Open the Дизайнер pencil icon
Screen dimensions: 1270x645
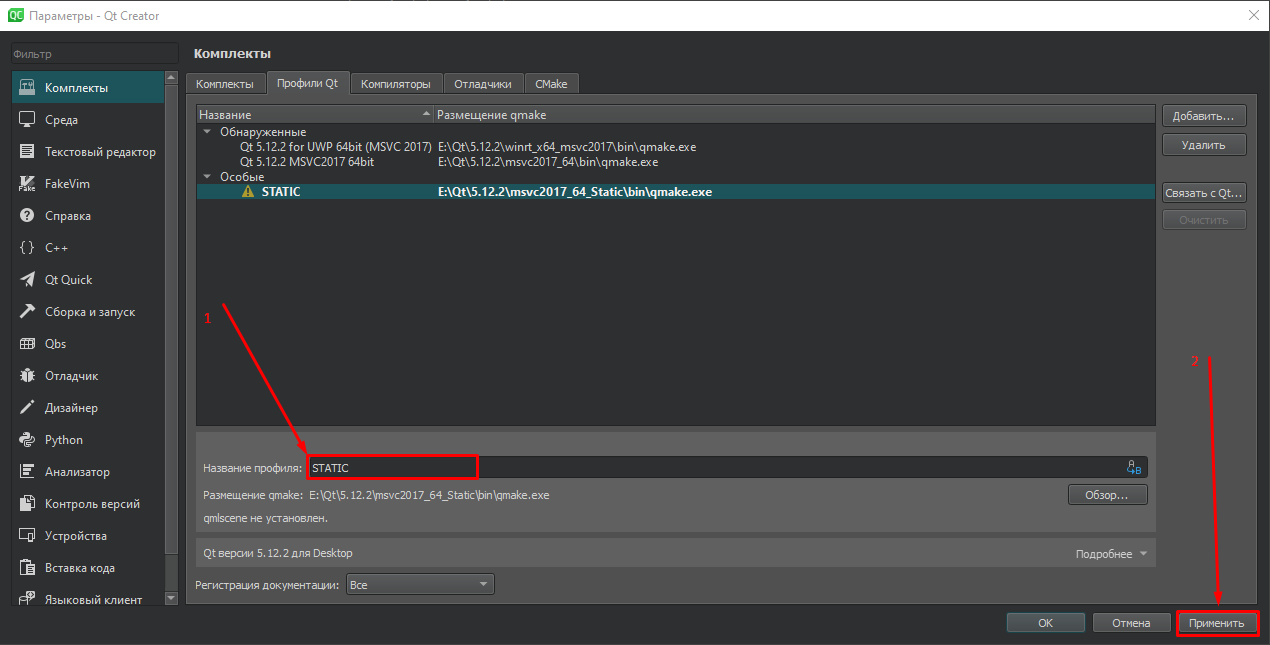[x=28, y=408]
